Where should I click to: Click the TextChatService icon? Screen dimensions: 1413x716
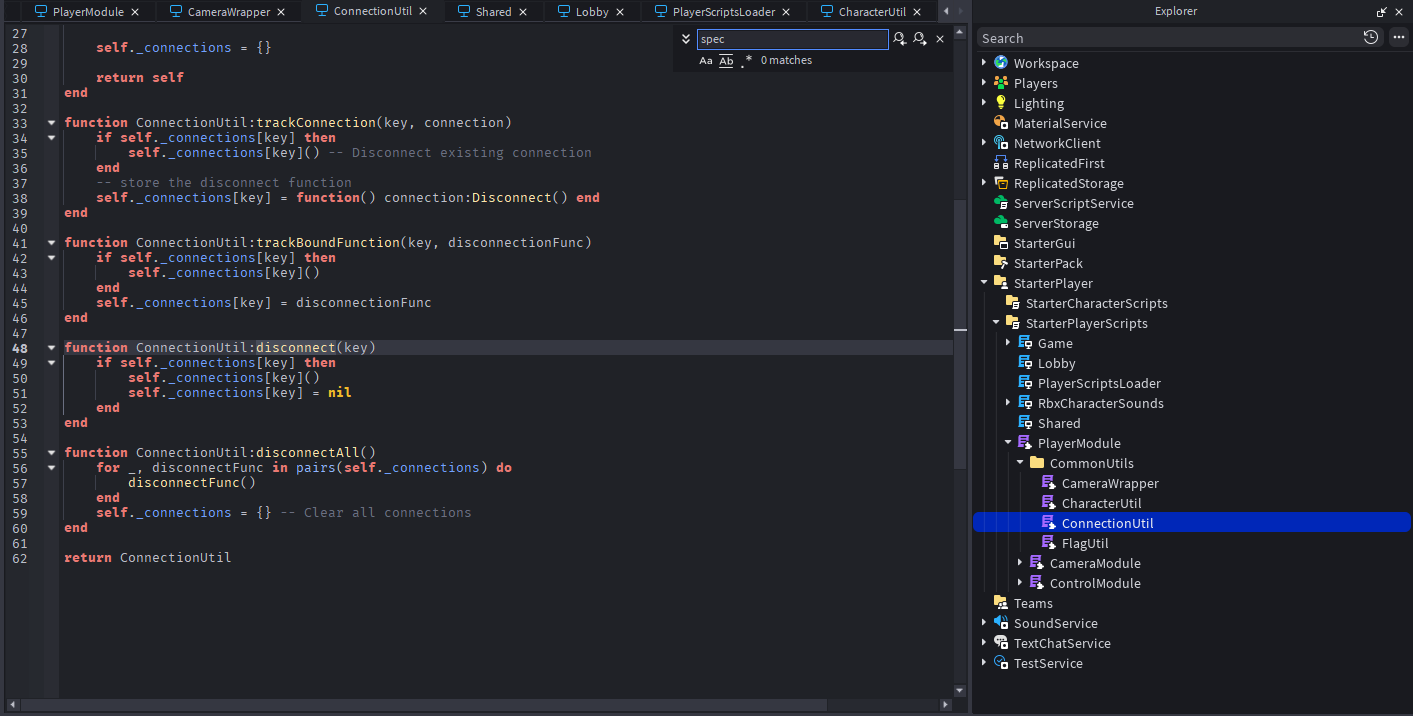click(1001, 642)
